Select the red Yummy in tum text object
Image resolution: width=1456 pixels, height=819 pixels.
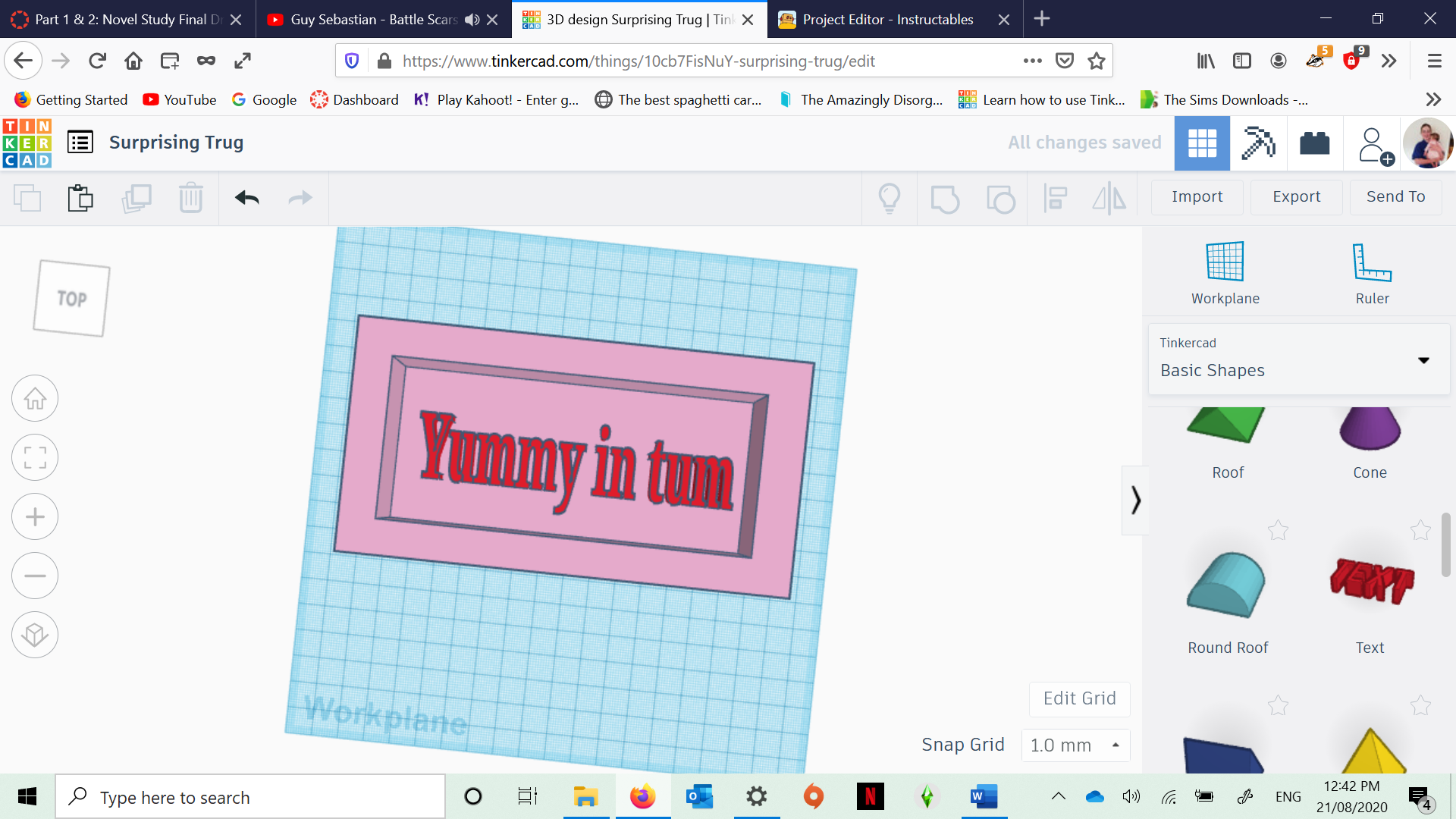click(576, 463)
